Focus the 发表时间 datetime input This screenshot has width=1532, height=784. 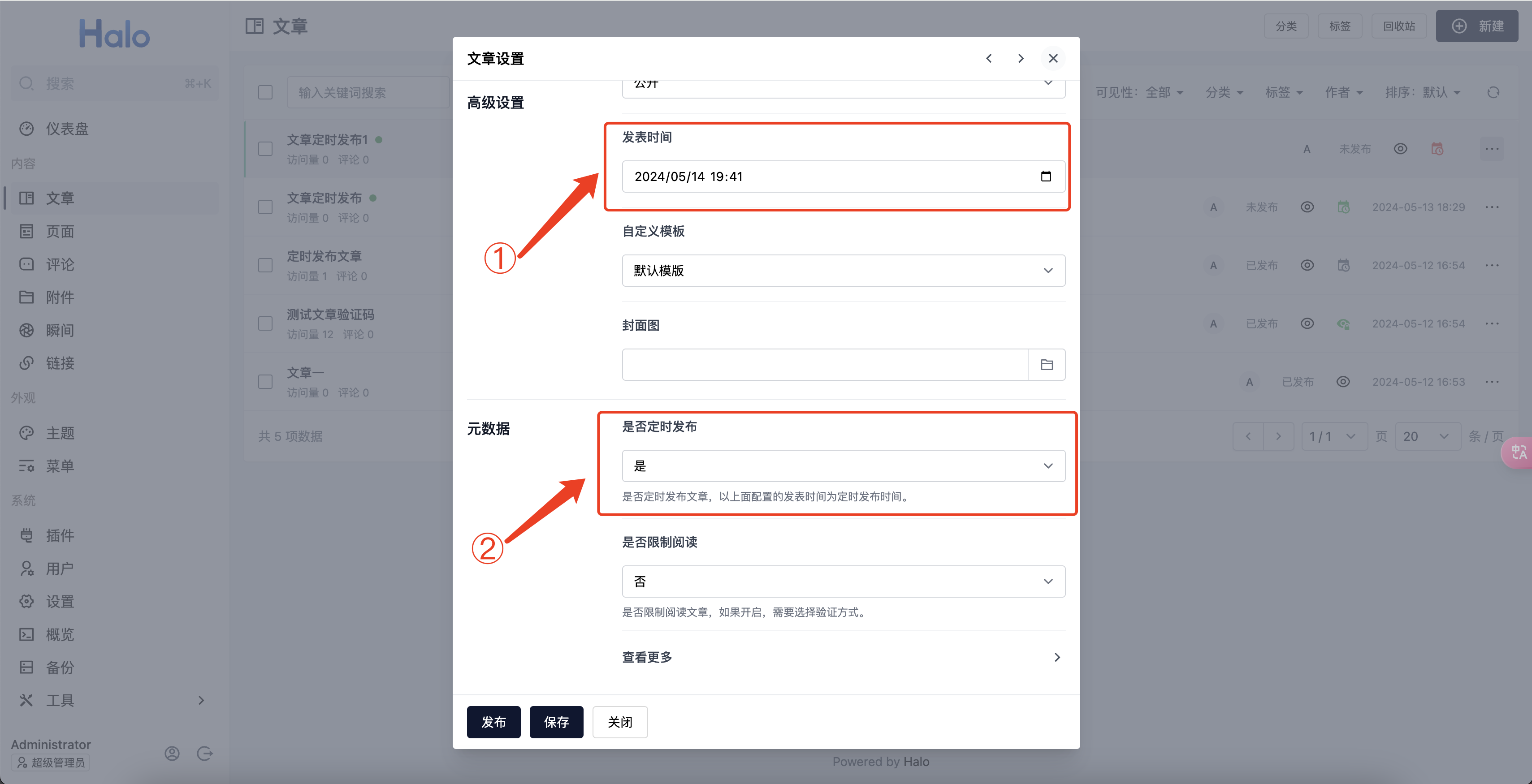point(843,177)
